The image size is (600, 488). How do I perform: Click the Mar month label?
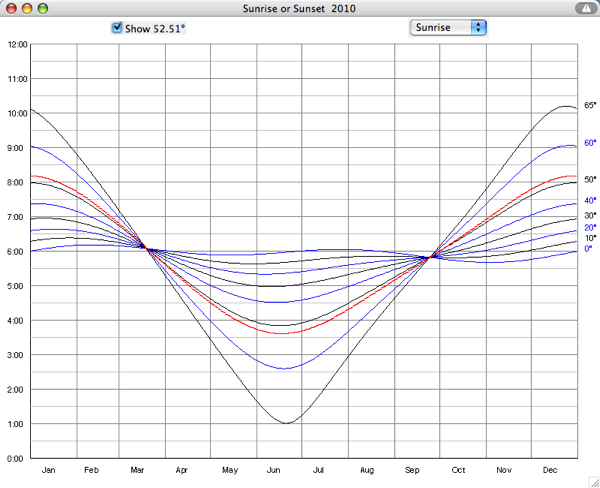(137, 470)
